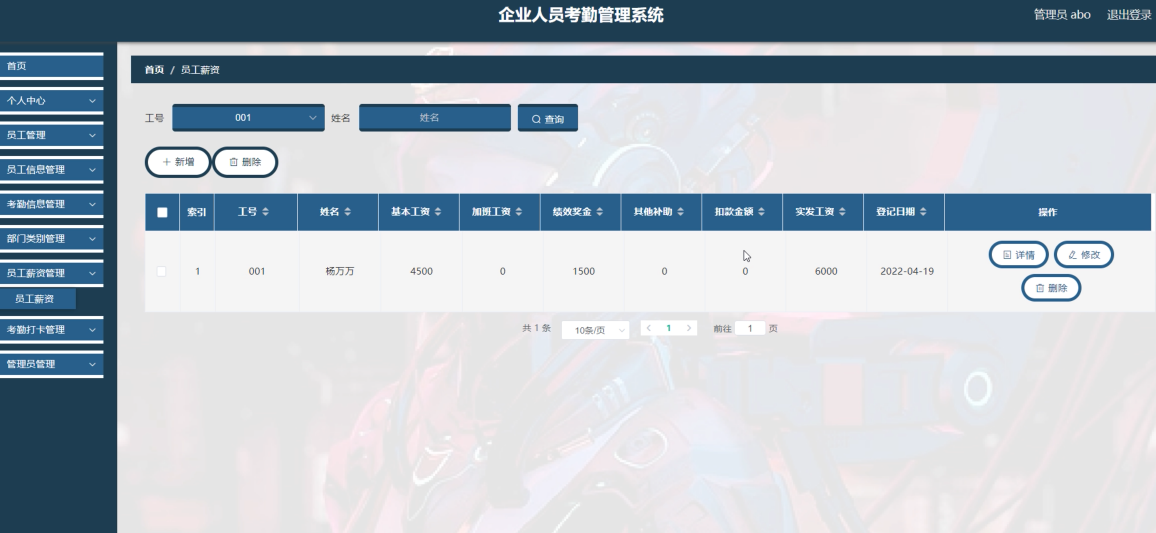Sort the 实发工资 column via its arrows
Image resolution: width=1156 pixels, height=533 pixels.
point(842,212)
